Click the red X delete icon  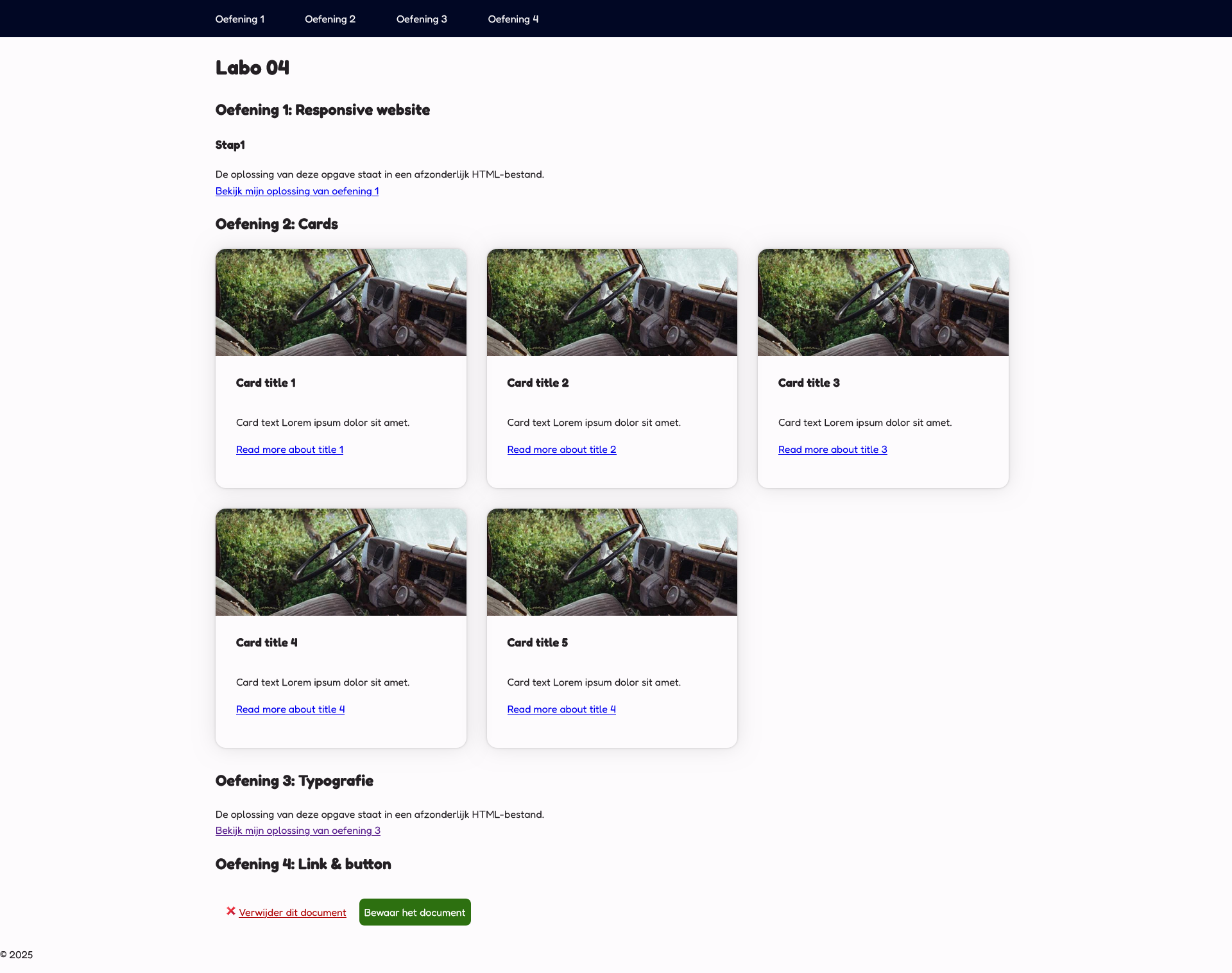point(231,911)
